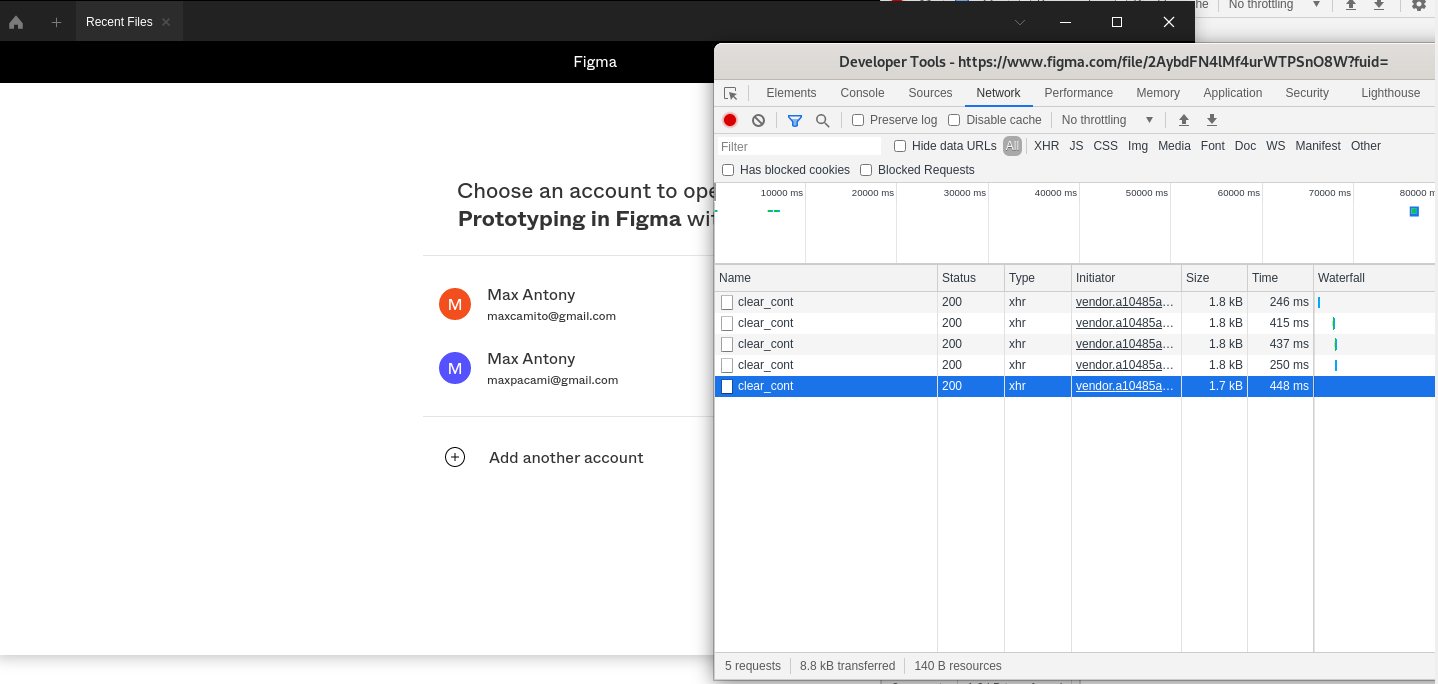This screenshot has width=1438, height=684.
Task: Sort by Size column header
Action: pyautogui.click(x=1214, y=278)
